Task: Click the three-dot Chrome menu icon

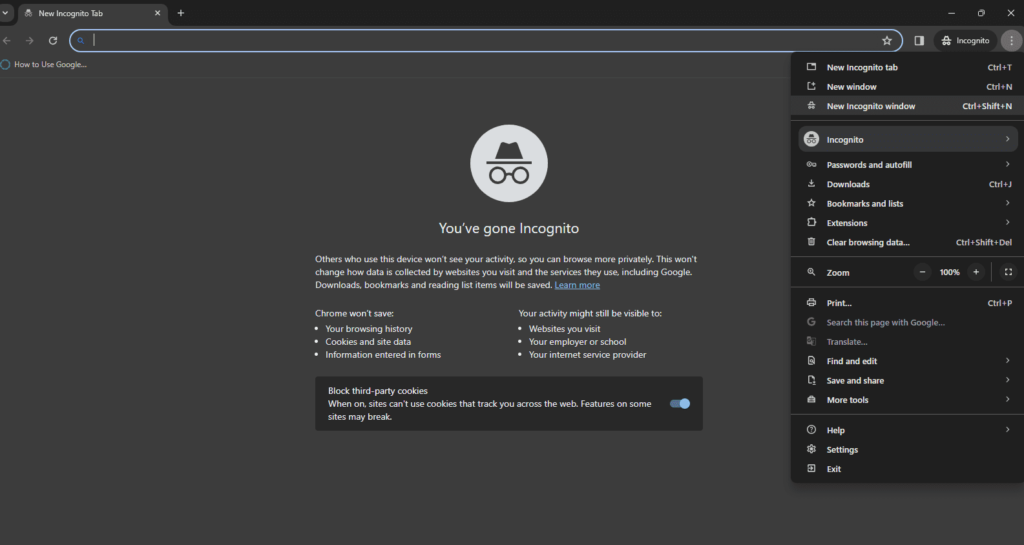Action: coord(1011,41)
